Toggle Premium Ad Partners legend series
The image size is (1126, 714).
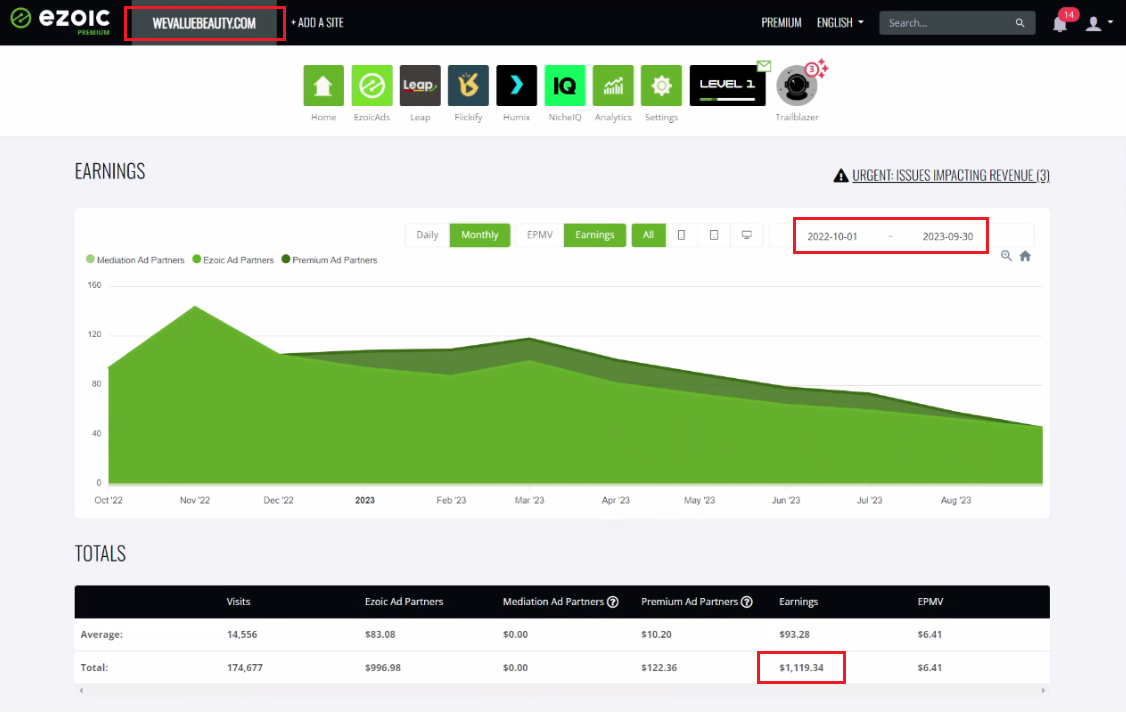point(329,260)
